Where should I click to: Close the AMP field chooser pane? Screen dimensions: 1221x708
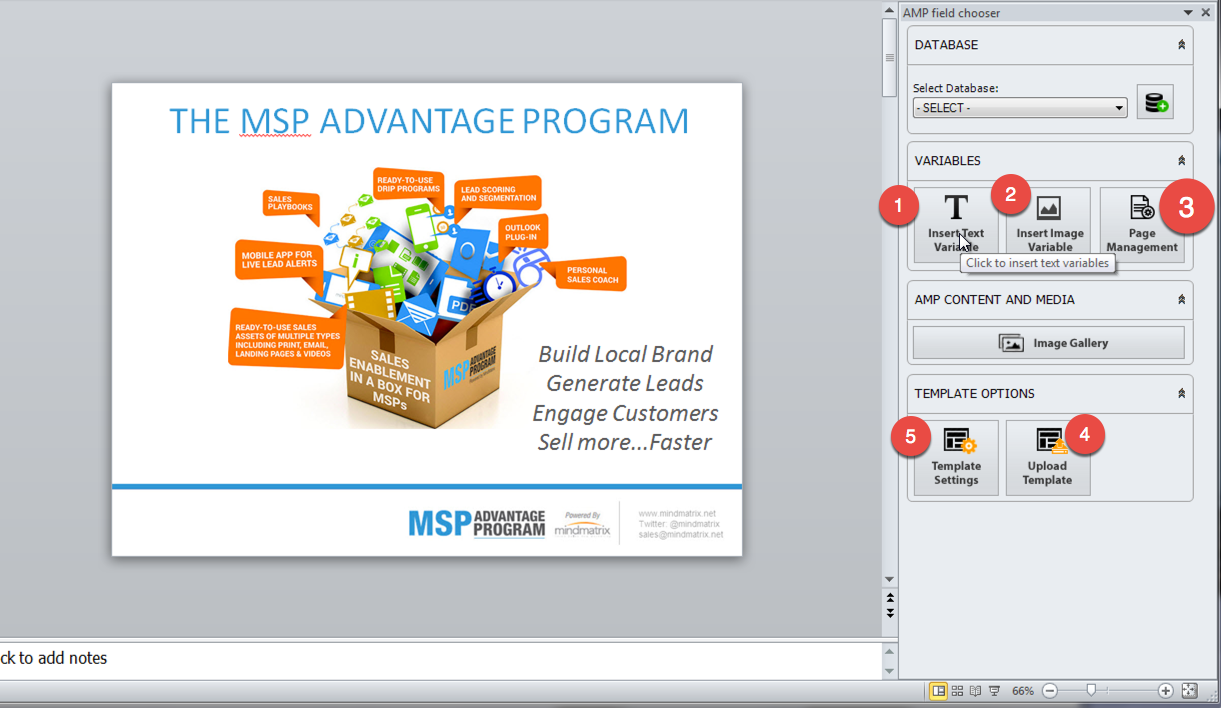1206,13
